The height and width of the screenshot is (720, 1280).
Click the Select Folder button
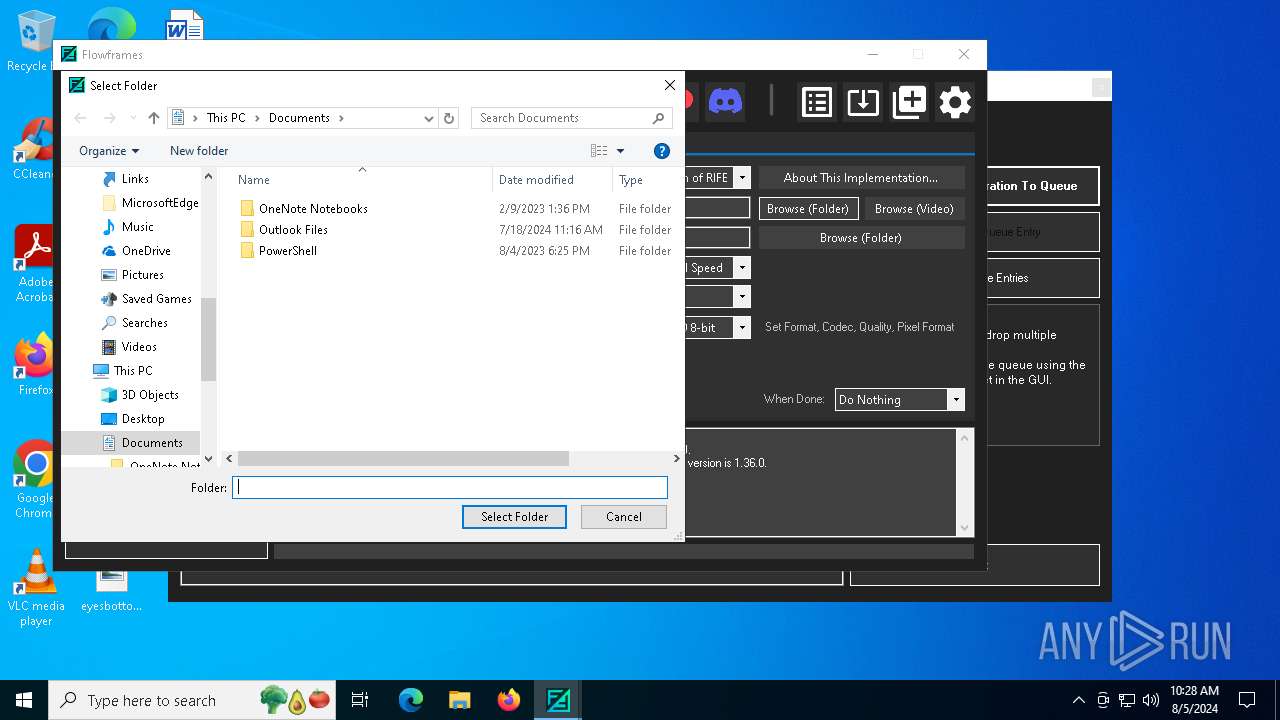(514, 517)
